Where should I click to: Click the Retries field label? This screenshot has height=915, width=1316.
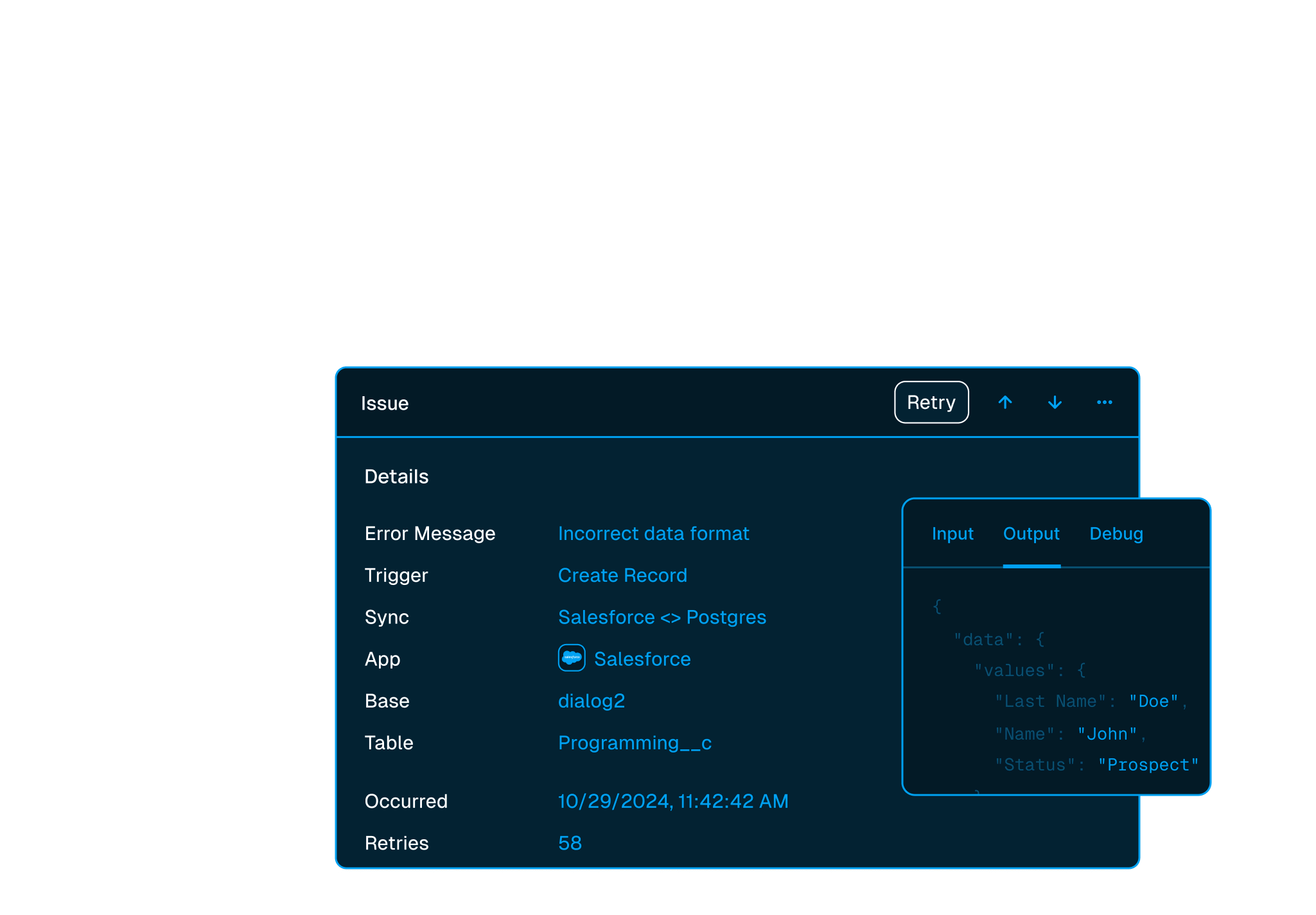coord(396,843)
